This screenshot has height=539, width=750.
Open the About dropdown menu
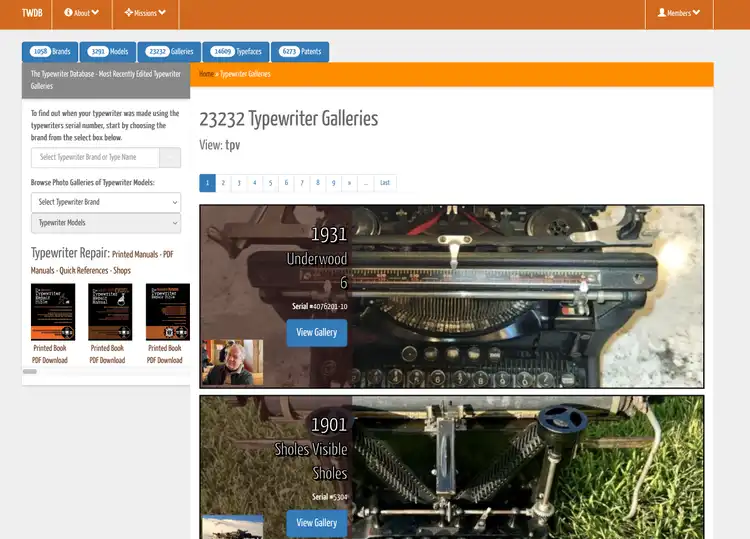click(82, 13)
